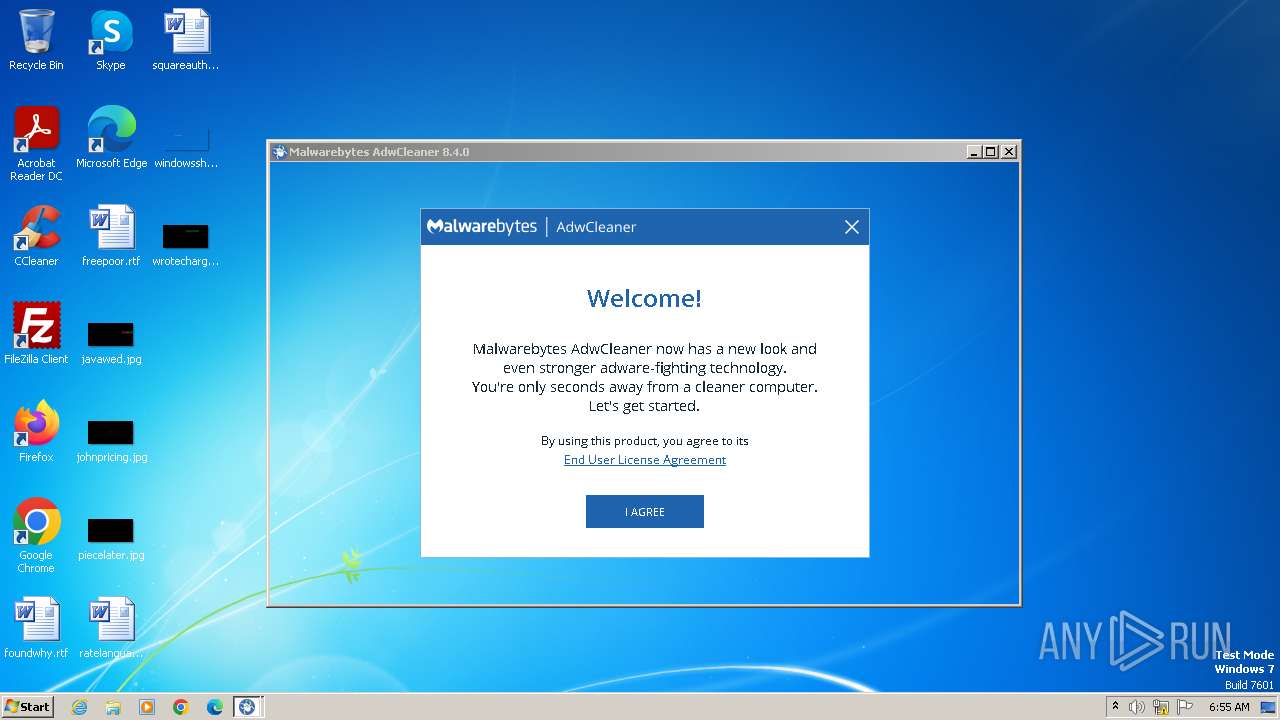Screen dimensions: 1280x720
Task: Select the AdwCleaner taskbar button
Action: (x=247, y=707)
